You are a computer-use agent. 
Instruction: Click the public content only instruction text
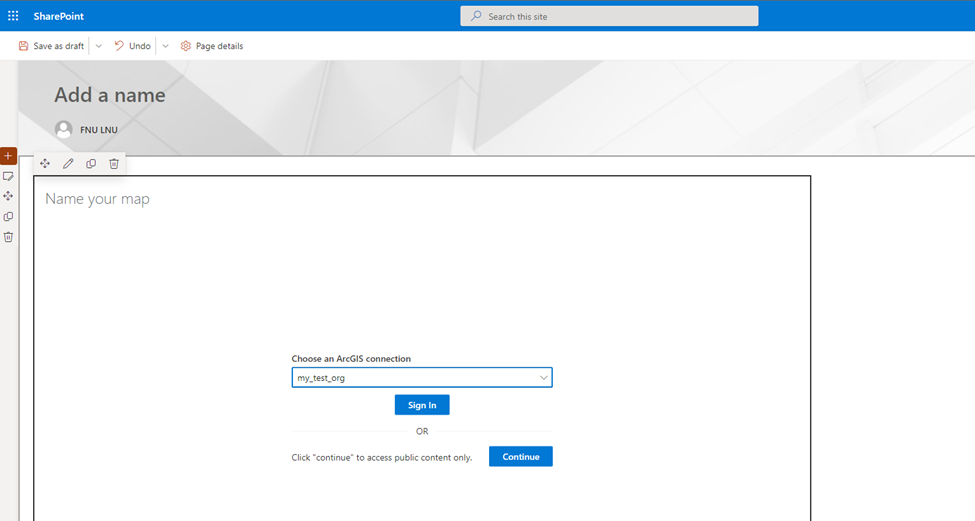pos(382,458)
